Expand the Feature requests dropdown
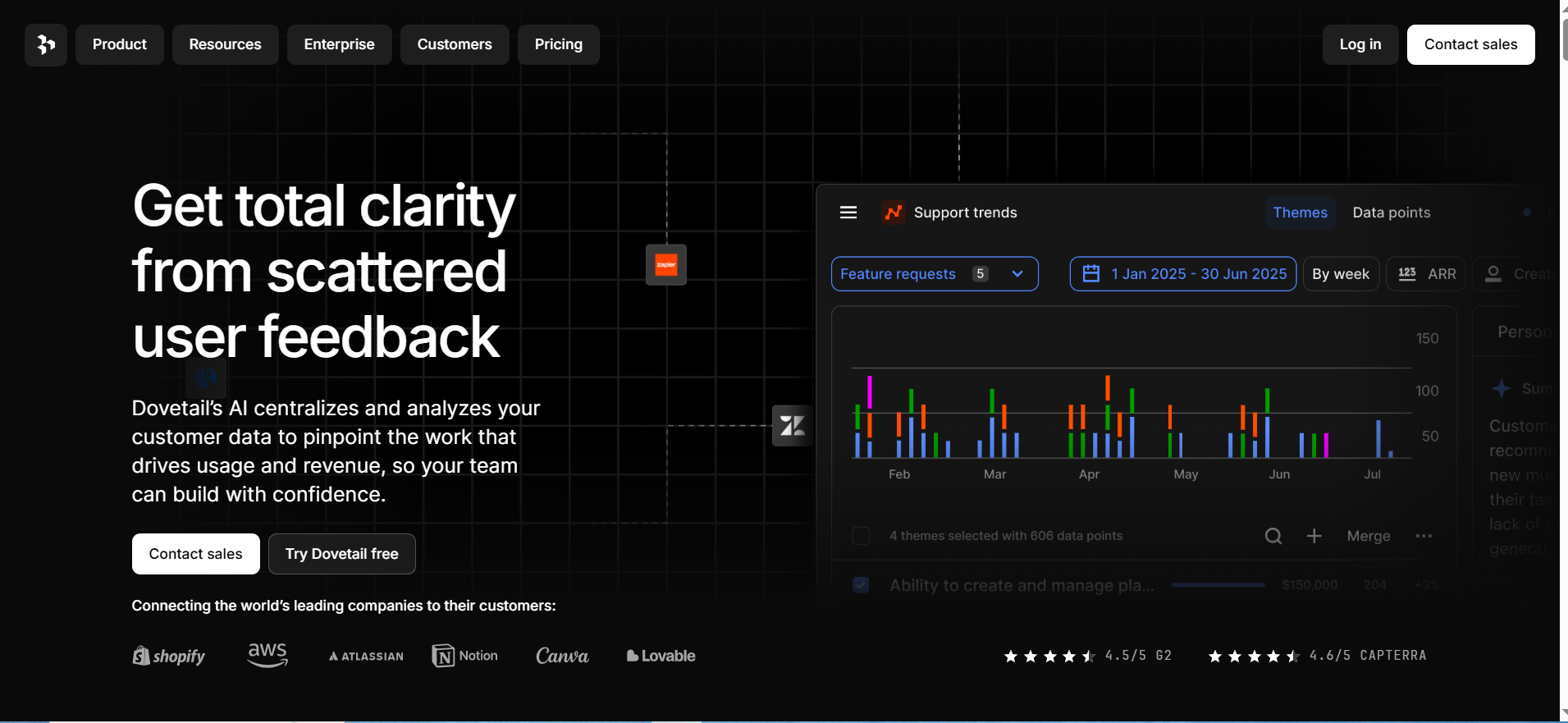The width and height of the screenshot is (1568, 723). (935, 274)
